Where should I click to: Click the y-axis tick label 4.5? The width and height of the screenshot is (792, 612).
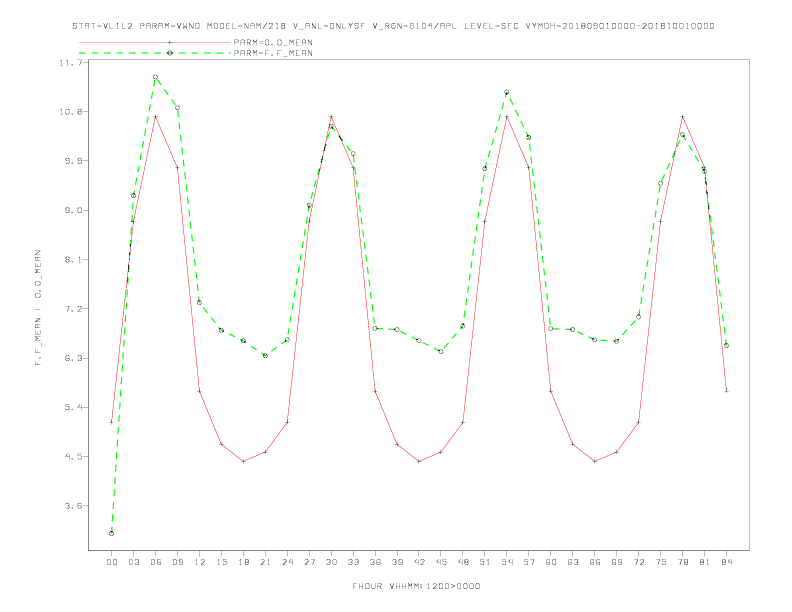(x=72, y=456)
